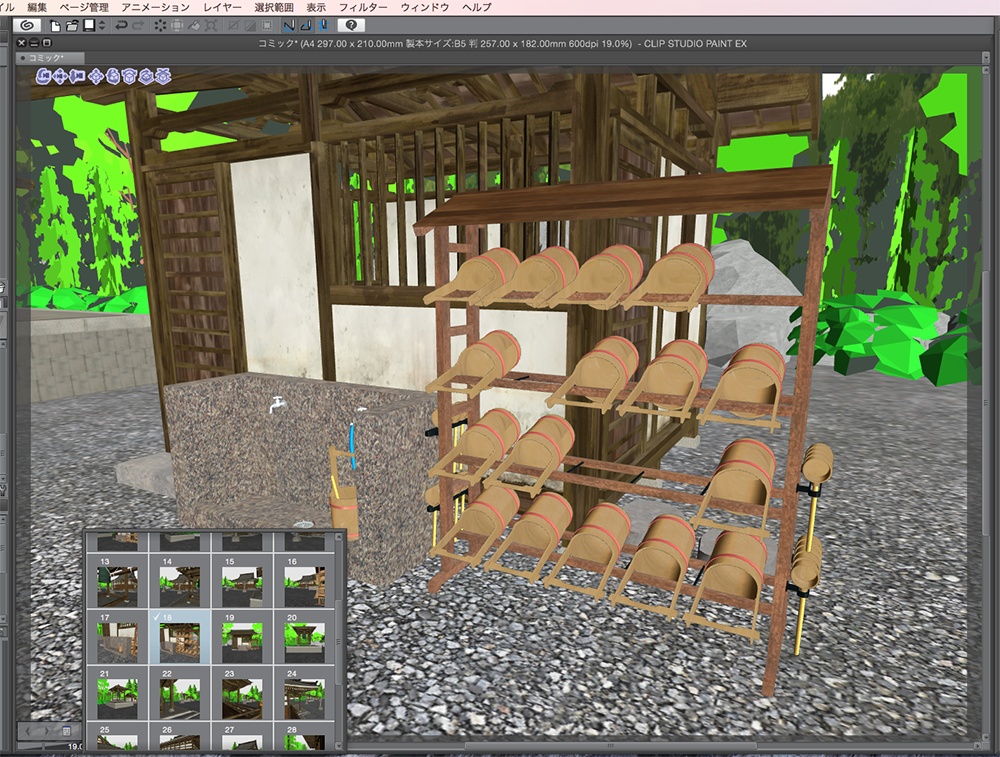Select camera preset thumbnail 24
The width and height of the screenshot is (1000, 757).
304,693
